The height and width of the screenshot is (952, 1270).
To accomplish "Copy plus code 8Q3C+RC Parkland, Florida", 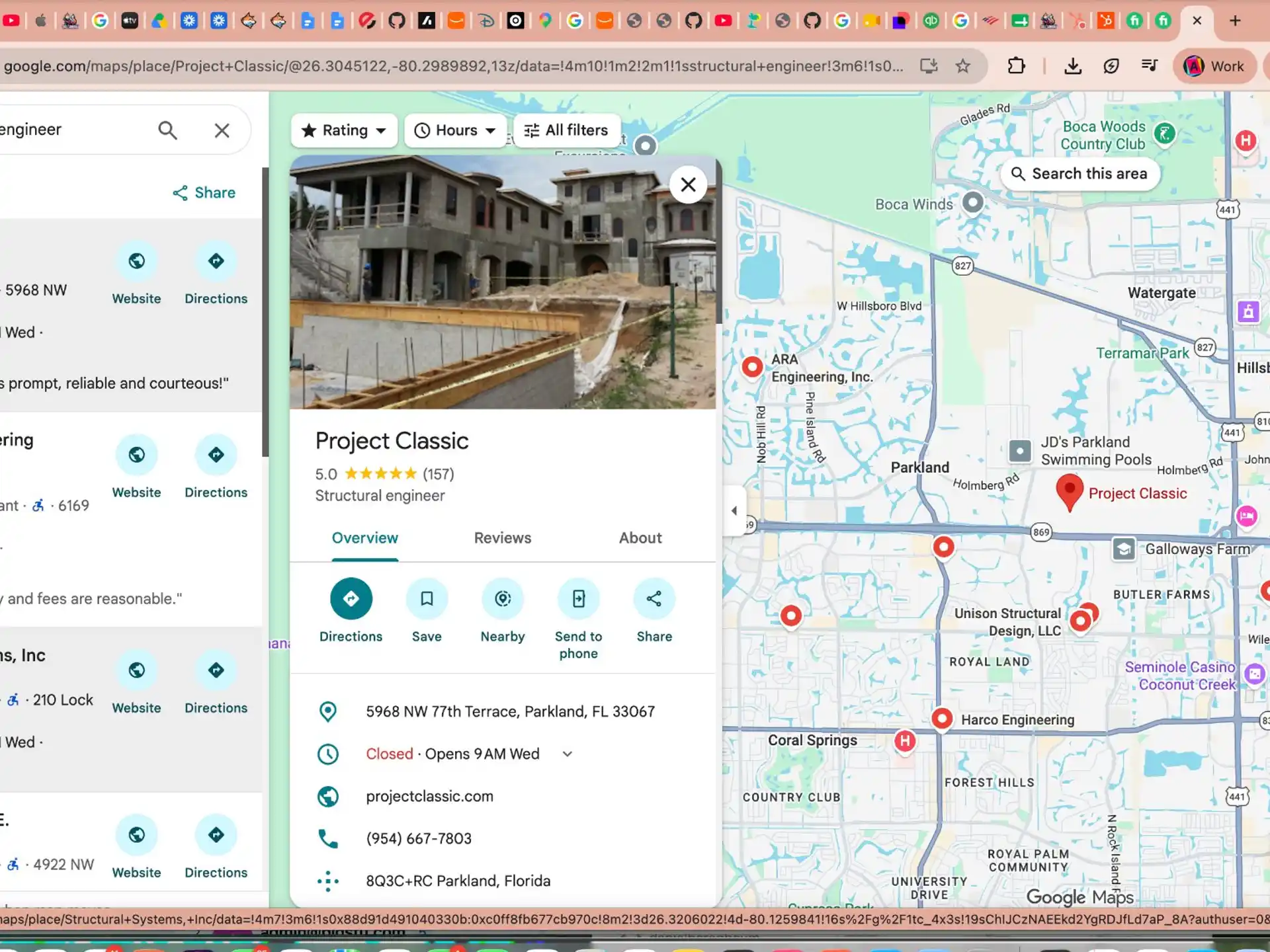I will (458, 881).
